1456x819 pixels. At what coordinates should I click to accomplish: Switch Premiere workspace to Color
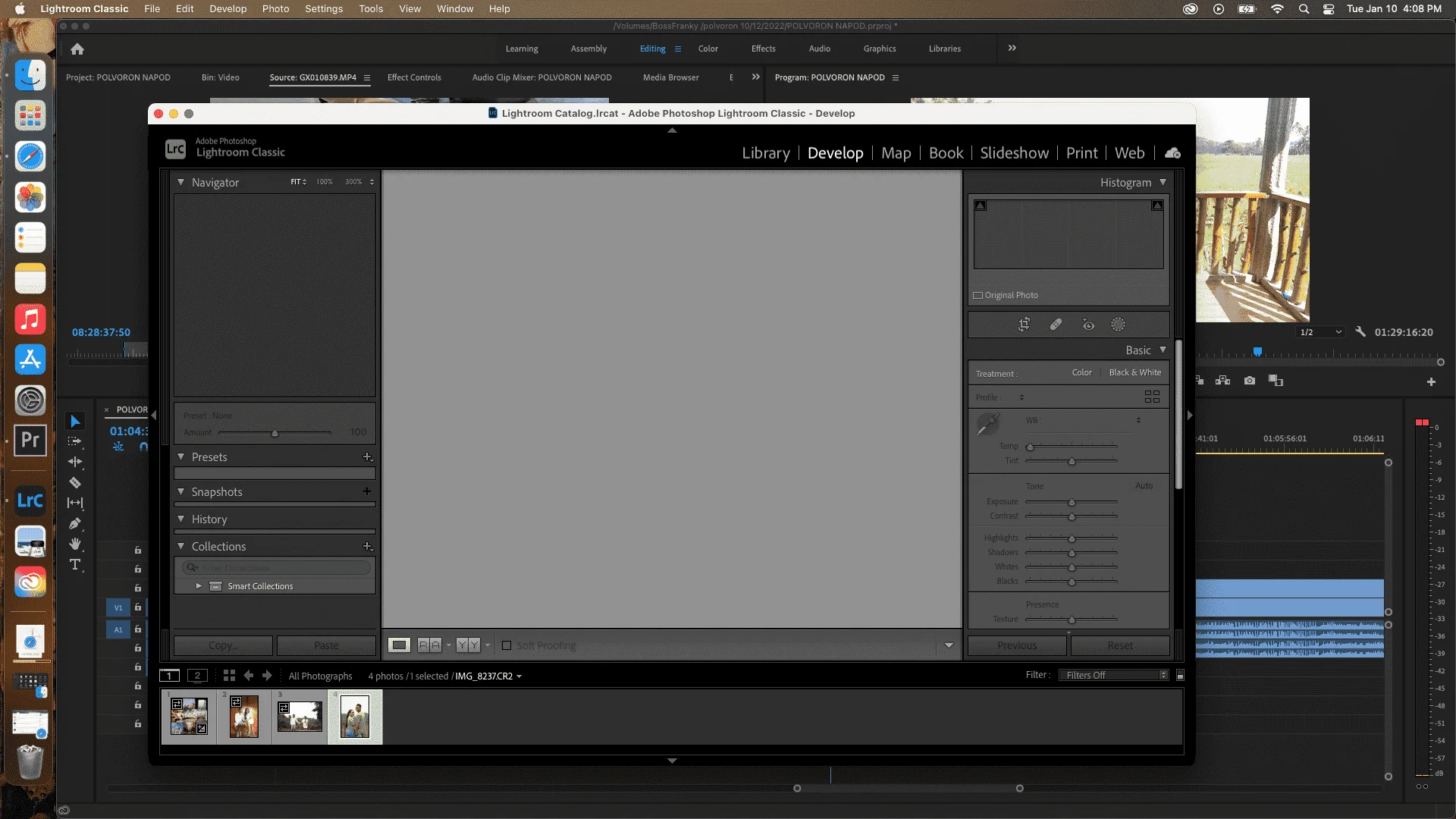pyautogui.click(x=708, y=49)
